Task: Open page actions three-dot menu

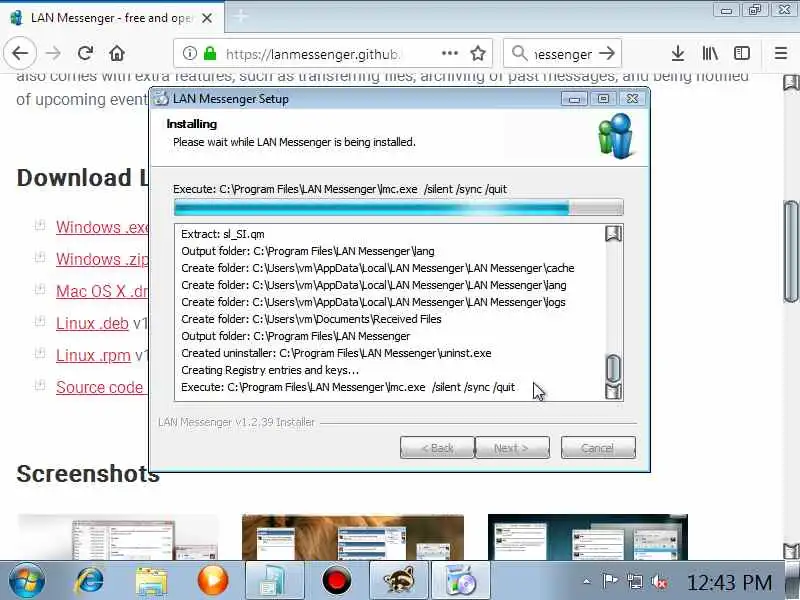Action: coord(449,53)
